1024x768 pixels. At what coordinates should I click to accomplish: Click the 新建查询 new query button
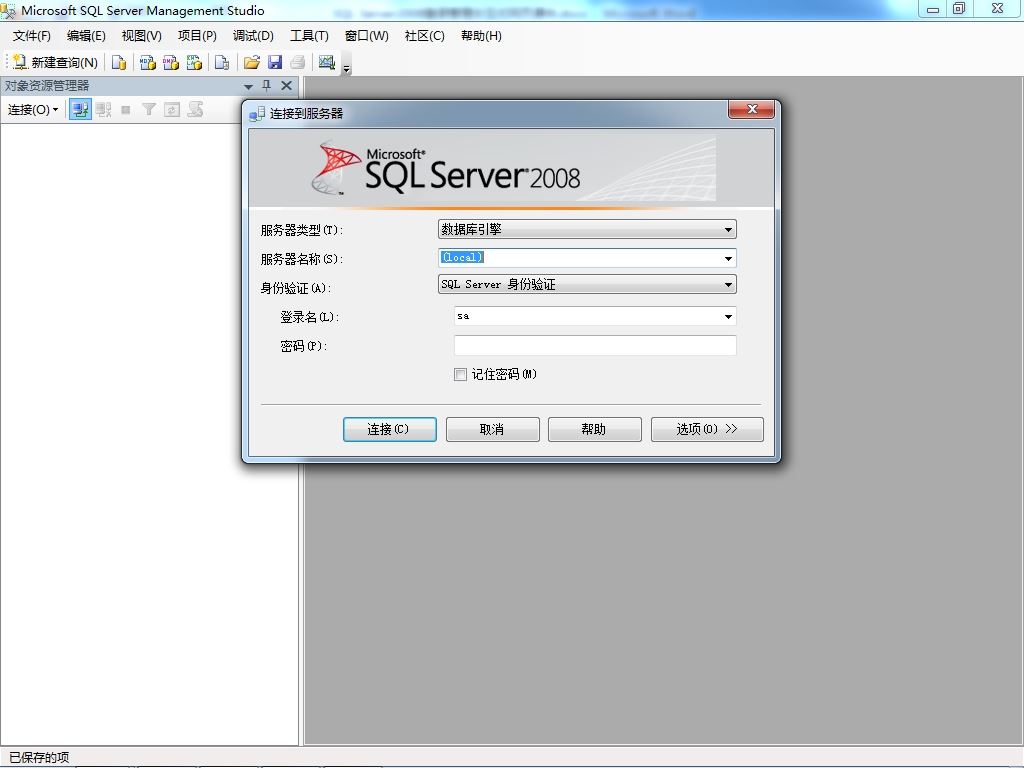tap(56, 62)
